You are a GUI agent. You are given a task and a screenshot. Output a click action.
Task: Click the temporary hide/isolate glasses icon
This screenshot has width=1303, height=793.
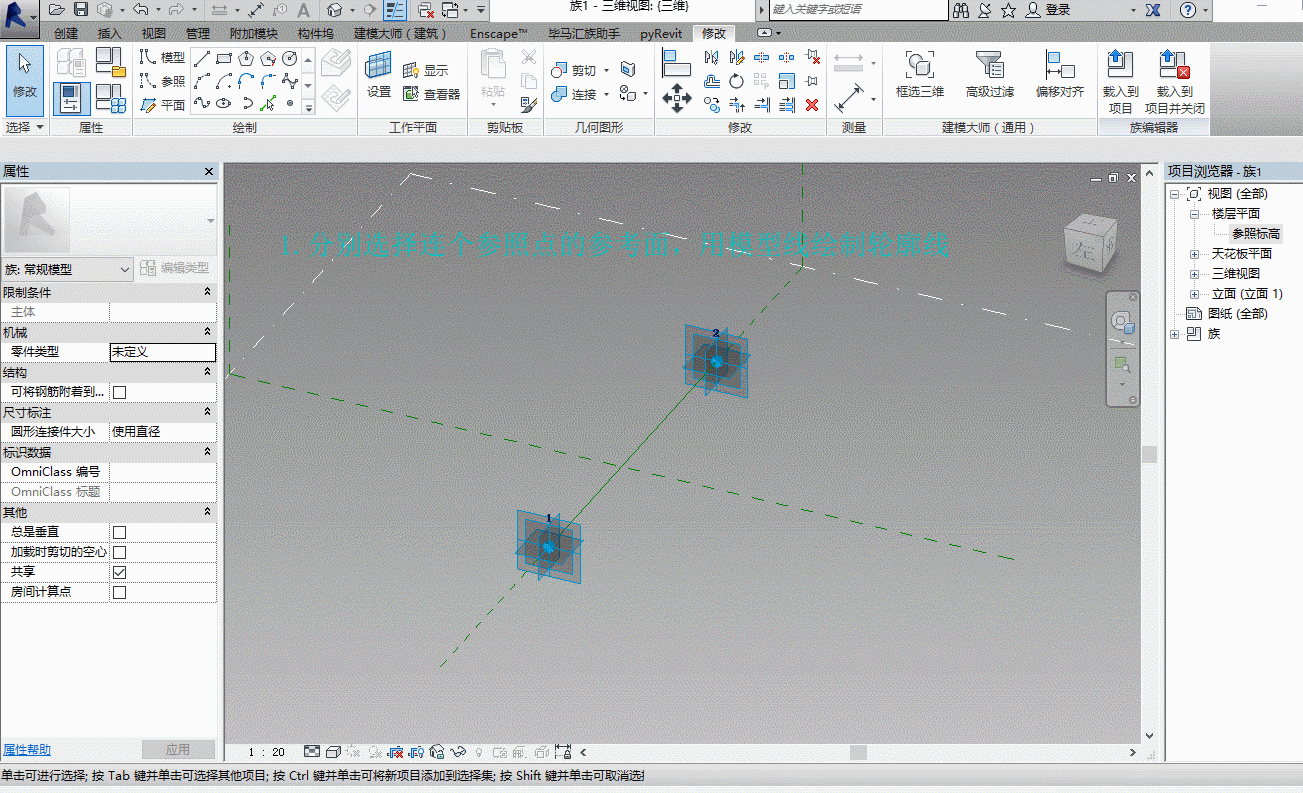(x=459, y=751)
